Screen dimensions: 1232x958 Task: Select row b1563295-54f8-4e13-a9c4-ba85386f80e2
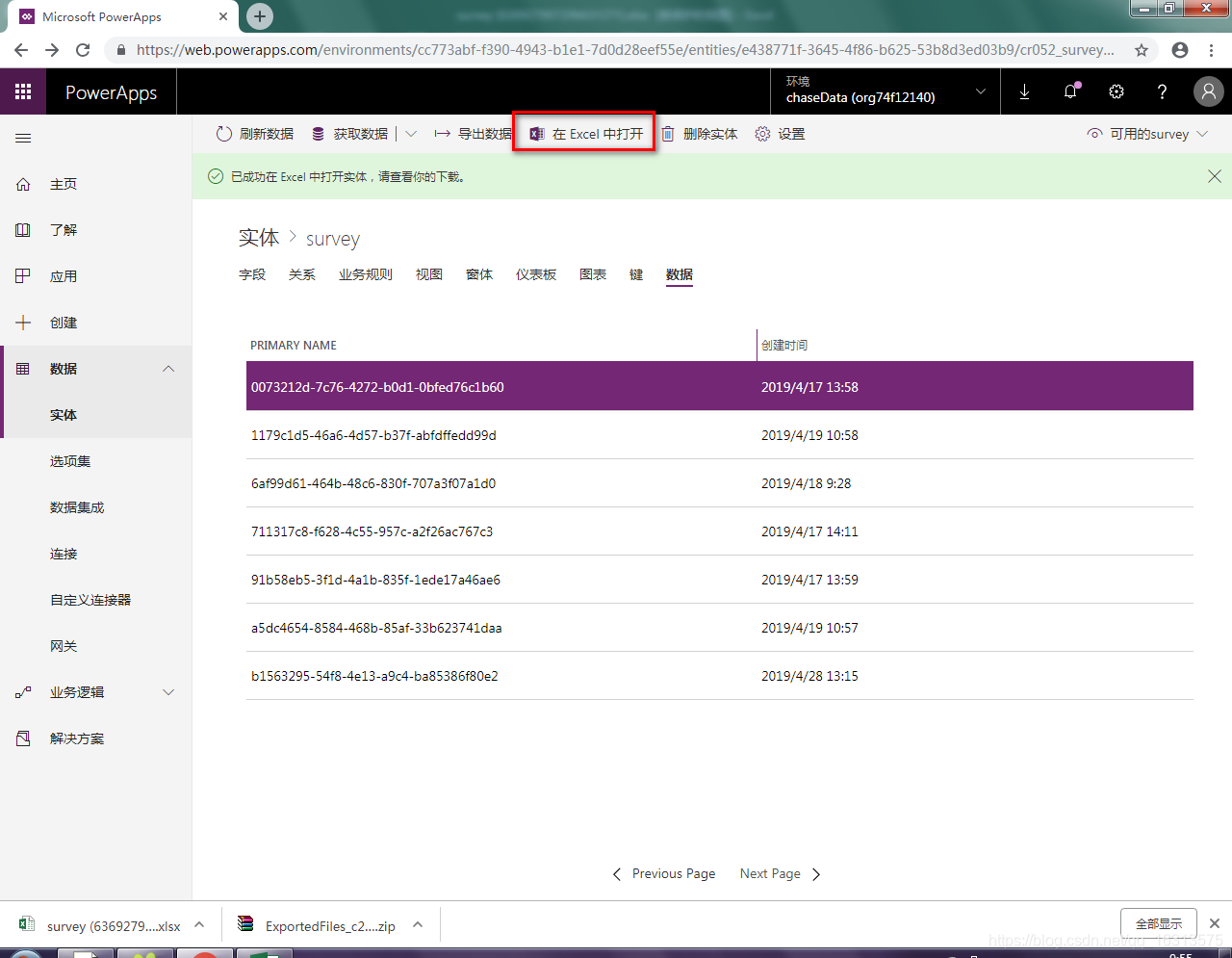(x=720, y=676)
